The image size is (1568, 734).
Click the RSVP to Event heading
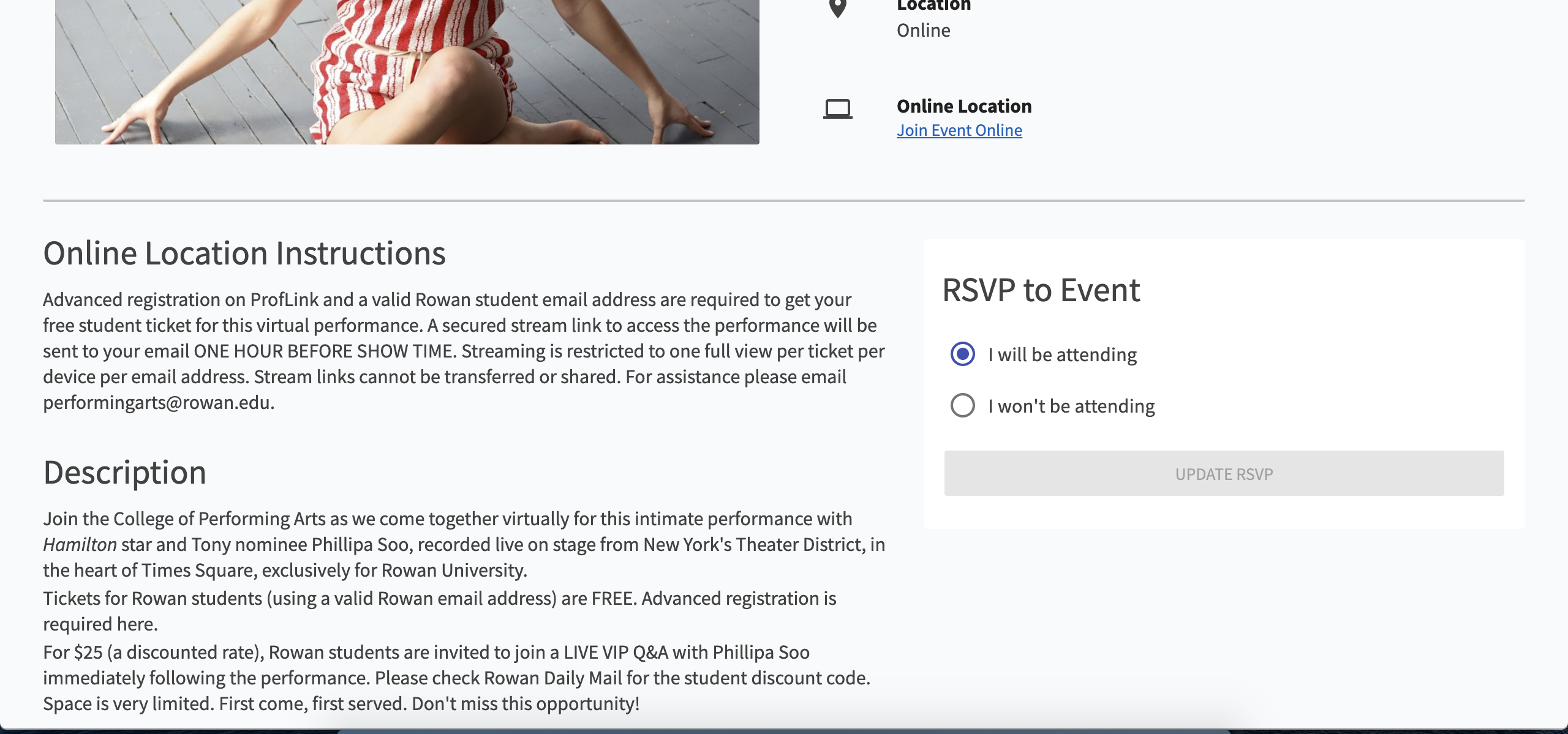[x=1041, y=290]
